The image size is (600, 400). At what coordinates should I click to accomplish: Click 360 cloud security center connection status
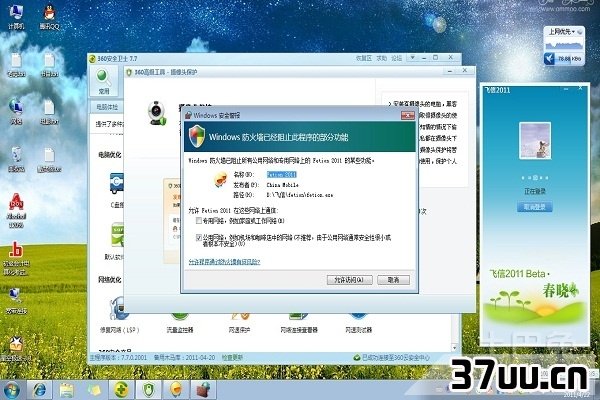pos(391,358)
